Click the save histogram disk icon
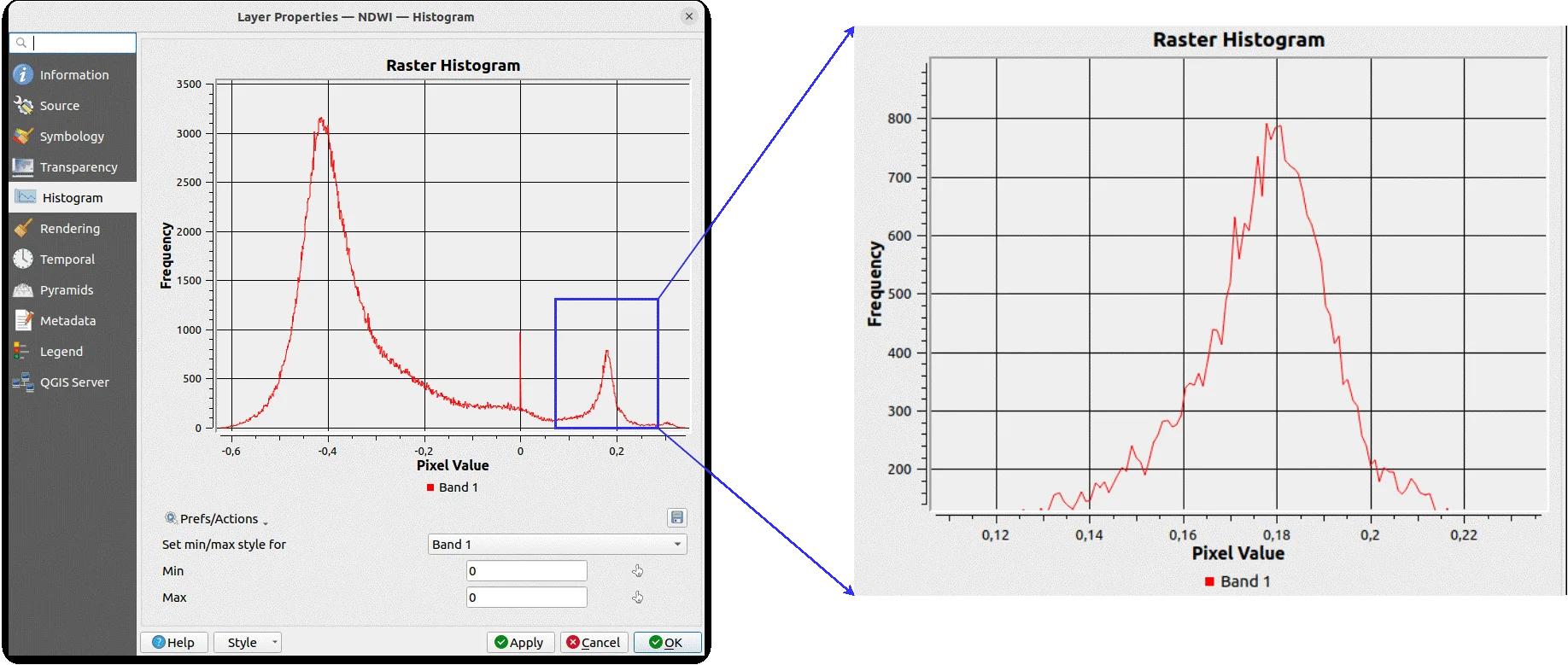The width and height of the screenshot is (1568, 665). point(676,518)
